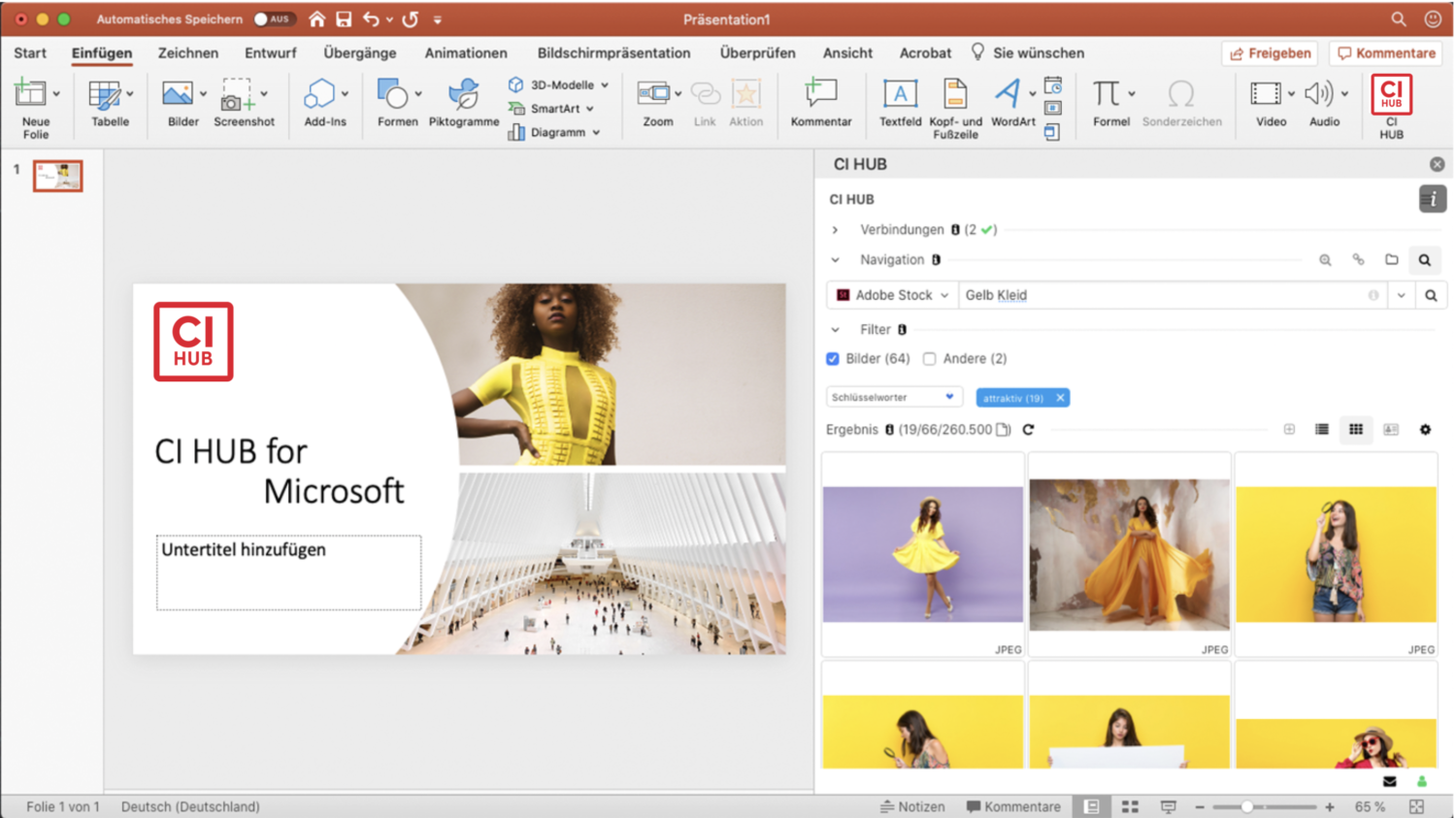Open the Schlüsselworter dropdown
Image resolution: width=1456 pixels, height=818 pixels.
pos(893,397)
